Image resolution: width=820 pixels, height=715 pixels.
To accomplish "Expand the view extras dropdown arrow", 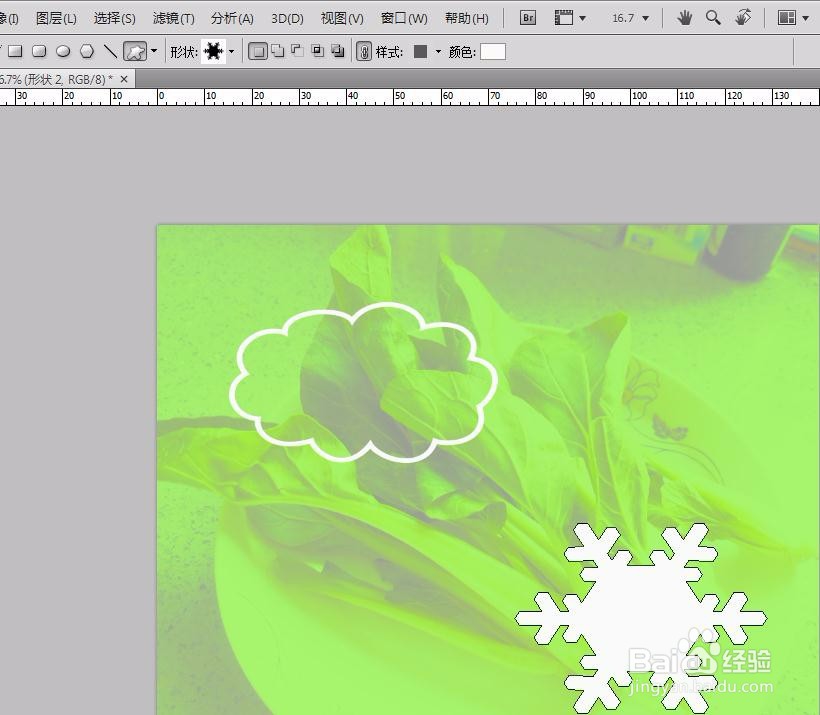I will (582, 18).
